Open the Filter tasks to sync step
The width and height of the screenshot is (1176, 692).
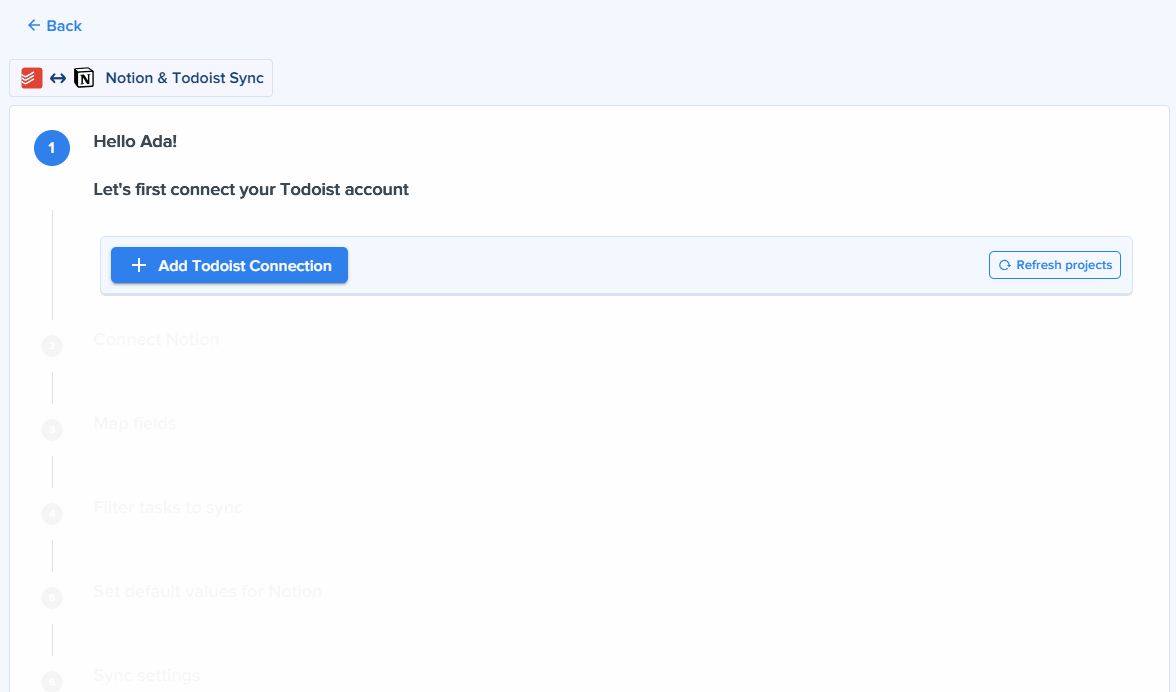point(168,508)
